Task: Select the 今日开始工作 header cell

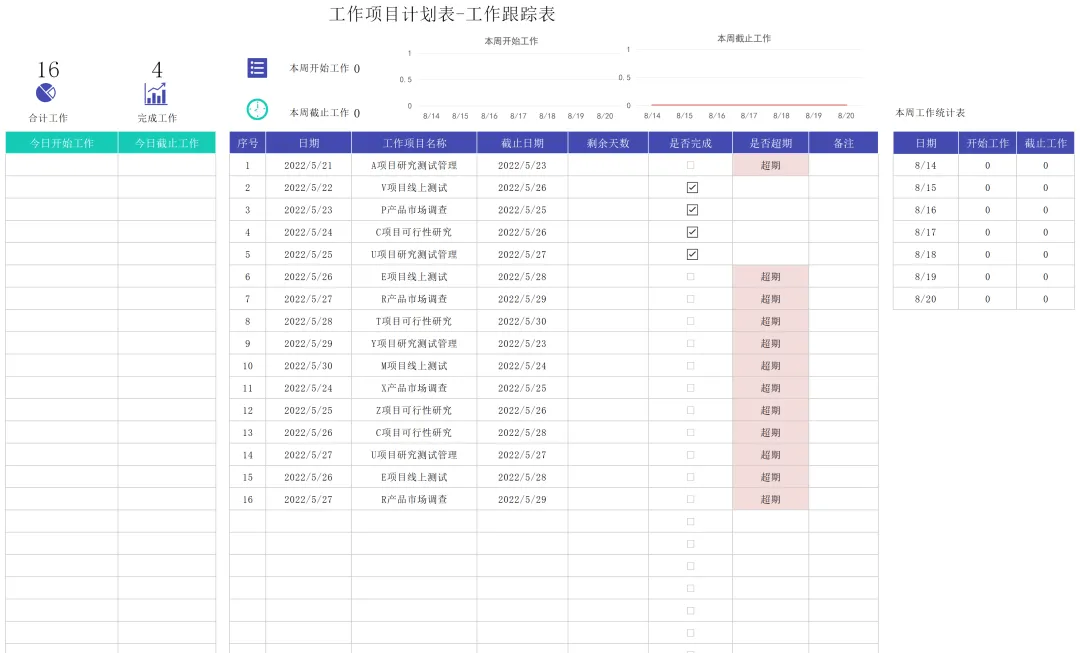Action: click(62, 143)
